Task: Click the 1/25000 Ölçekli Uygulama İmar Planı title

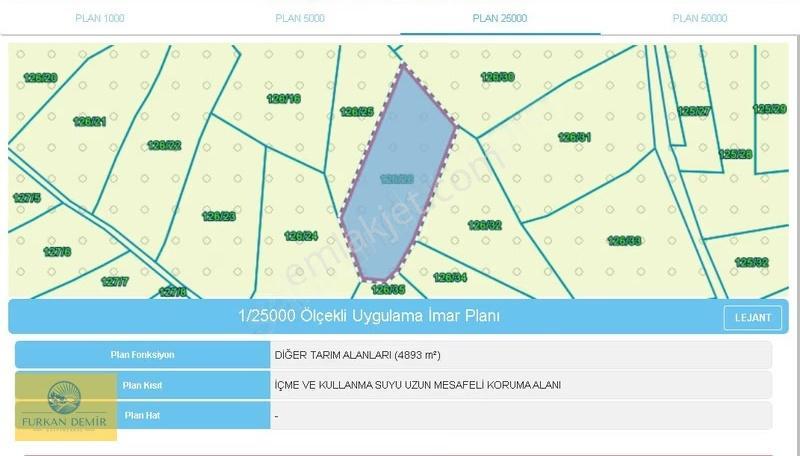Action: coord(369,316)
